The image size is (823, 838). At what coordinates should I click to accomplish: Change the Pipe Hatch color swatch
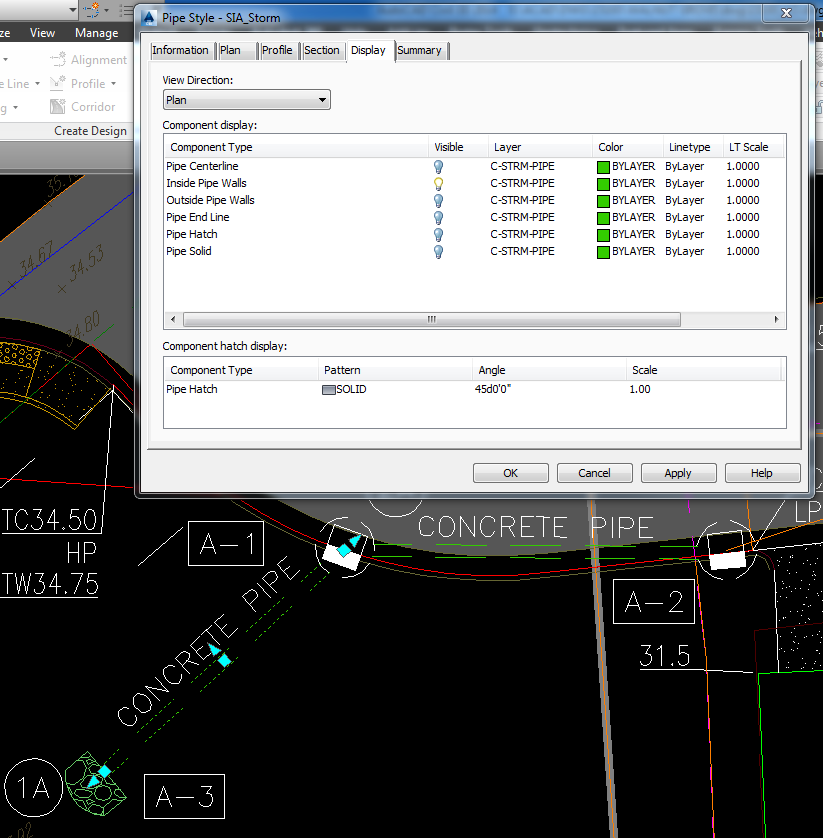point(603,235)
